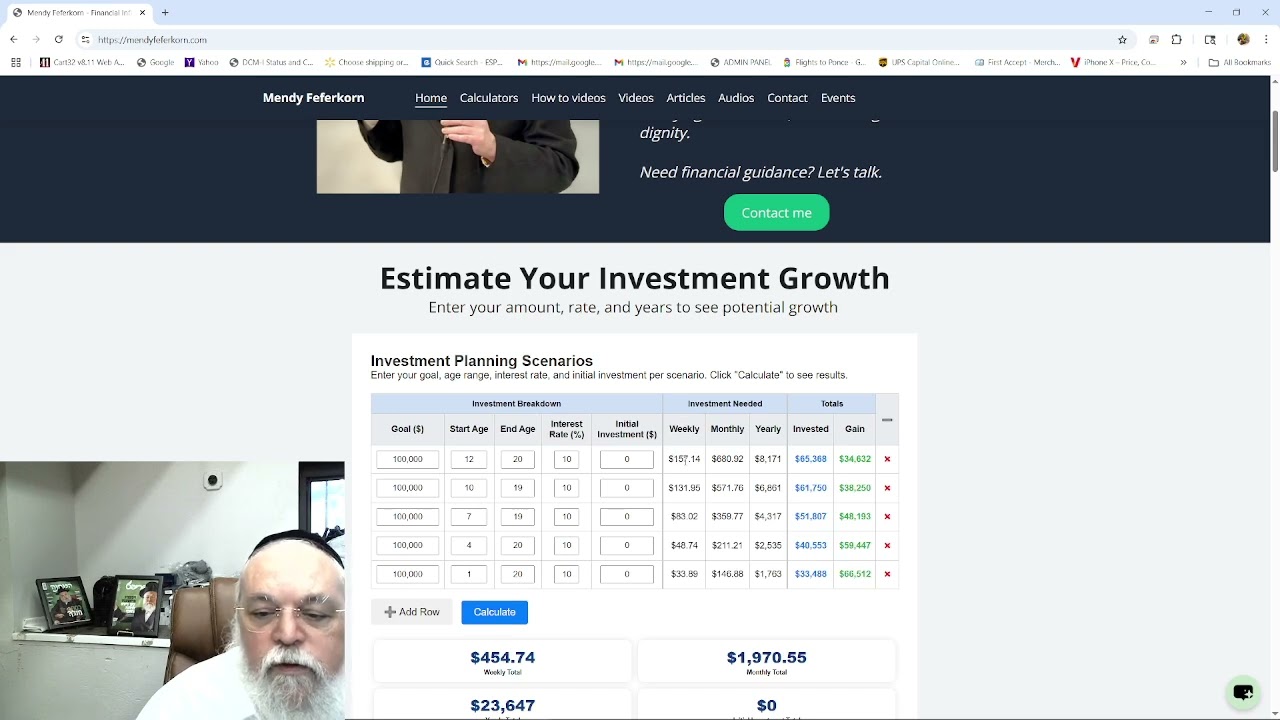Edit Goal field in start-age-12 row
1280x720 pixels.
pos(408,459)
